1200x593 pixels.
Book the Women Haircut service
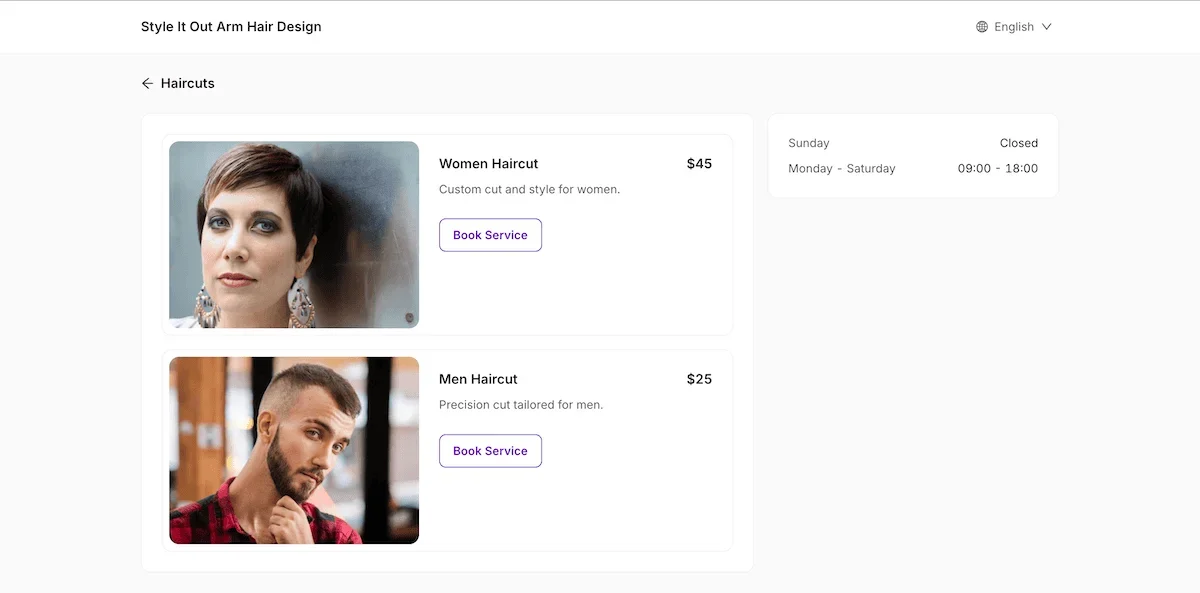coord(490,235)
